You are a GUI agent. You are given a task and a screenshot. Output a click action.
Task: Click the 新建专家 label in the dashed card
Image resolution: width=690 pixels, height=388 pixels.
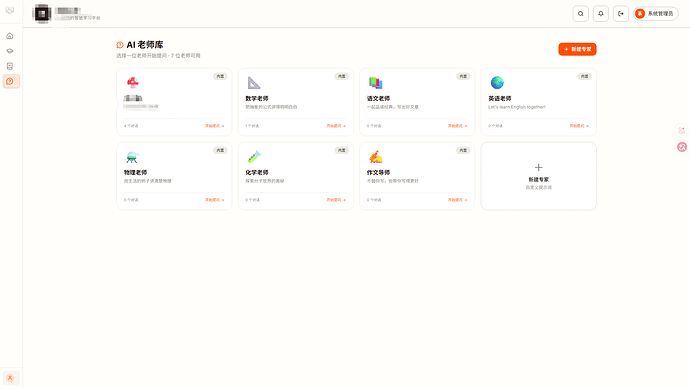tap(539, 179)
